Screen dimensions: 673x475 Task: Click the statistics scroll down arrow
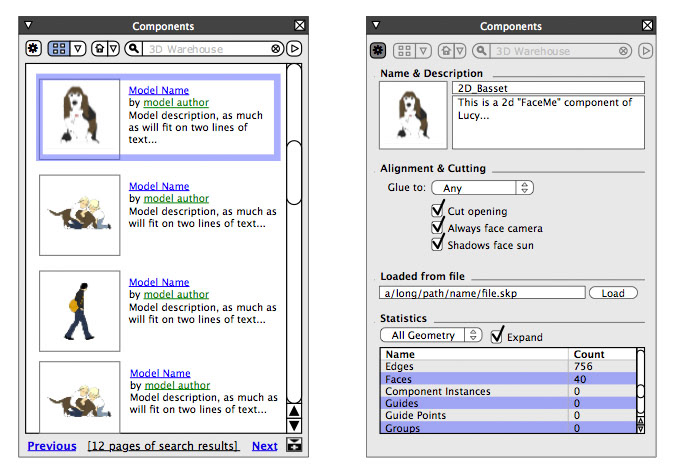coord(640,429)
